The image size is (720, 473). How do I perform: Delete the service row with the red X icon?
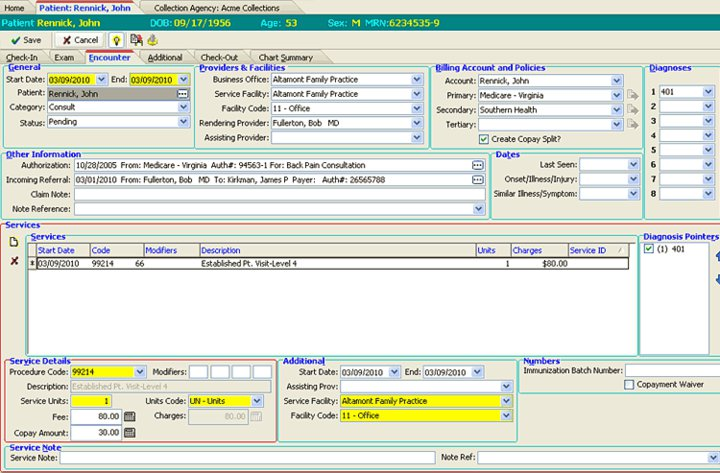click(14, 261)
